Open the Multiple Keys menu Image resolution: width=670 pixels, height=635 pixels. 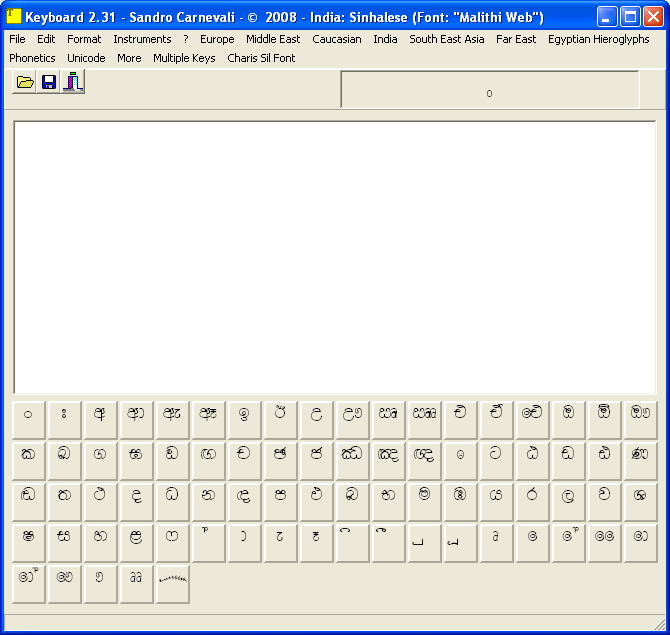(x=184, y=58)
